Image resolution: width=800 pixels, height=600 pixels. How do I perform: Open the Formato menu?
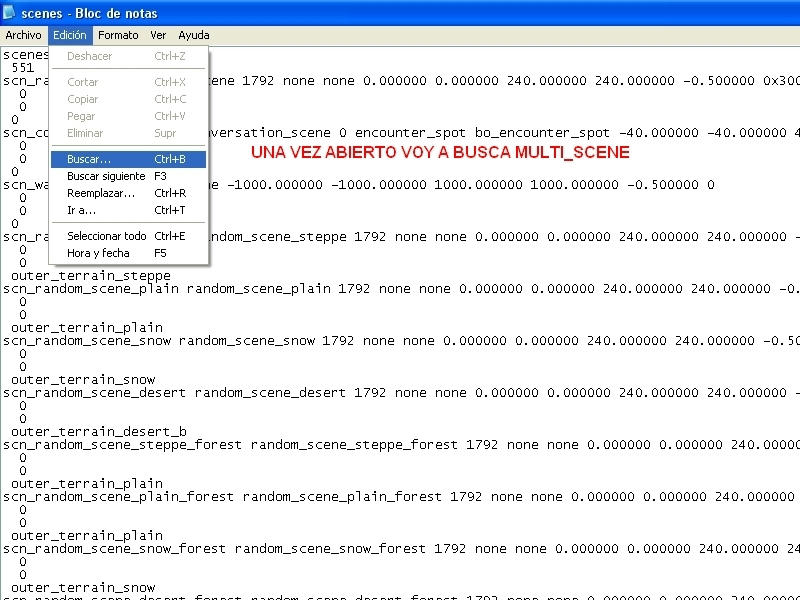click(x=118, y=35)
